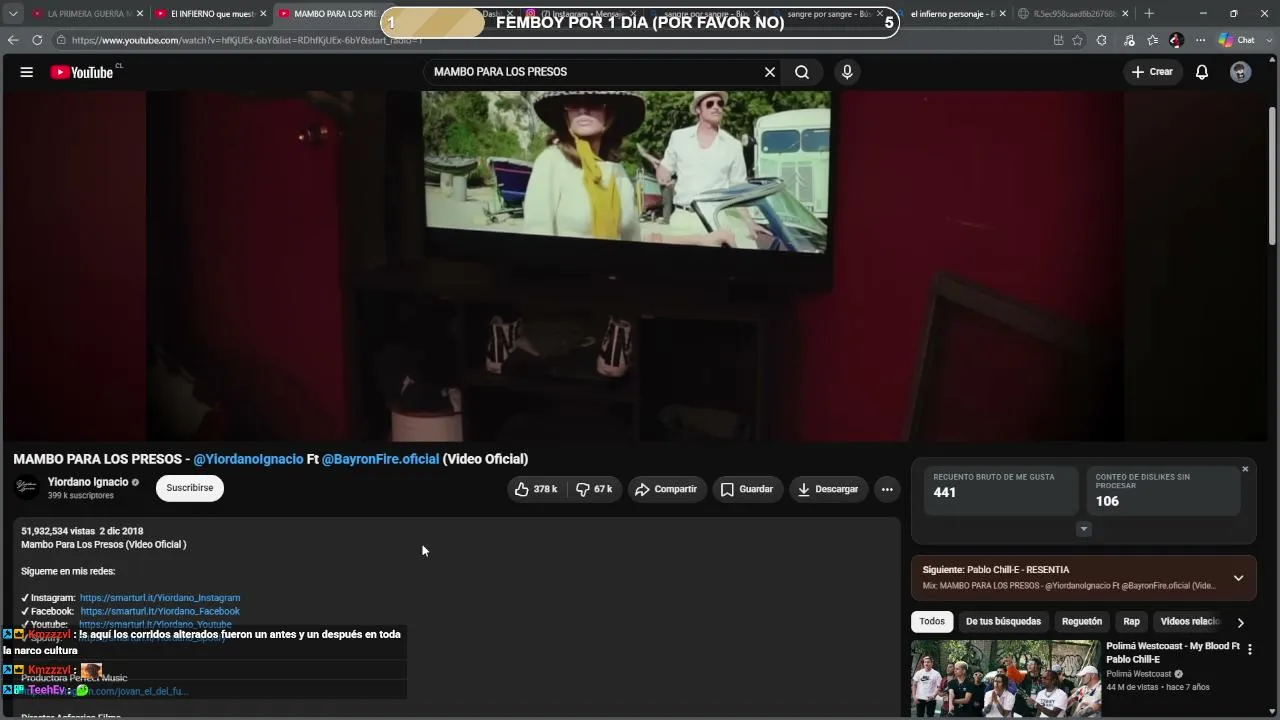
Task: Open the browser profile avatar
Action: click(1176, 40)
